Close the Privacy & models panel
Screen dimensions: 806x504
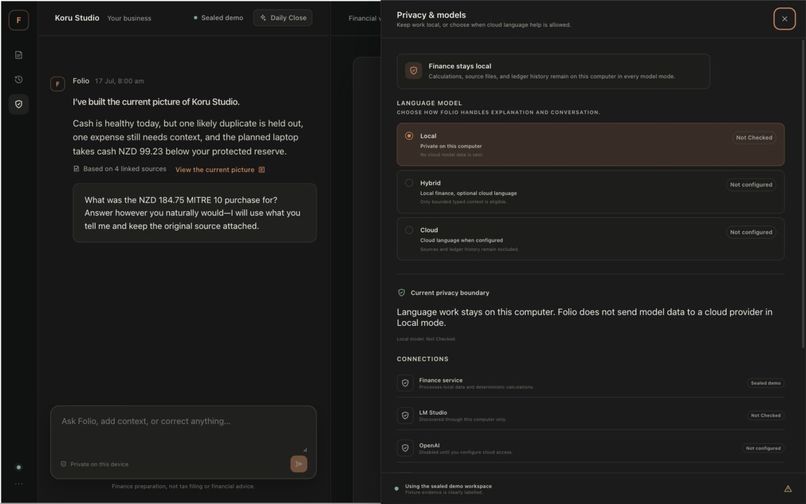tap(784, 19)
